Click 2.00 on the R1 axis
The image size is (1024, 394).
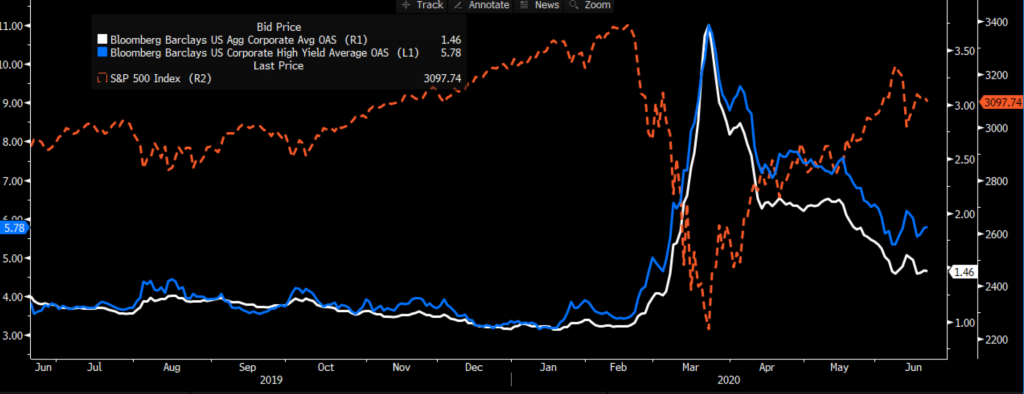pyautogui.click(x=965, y=214)
